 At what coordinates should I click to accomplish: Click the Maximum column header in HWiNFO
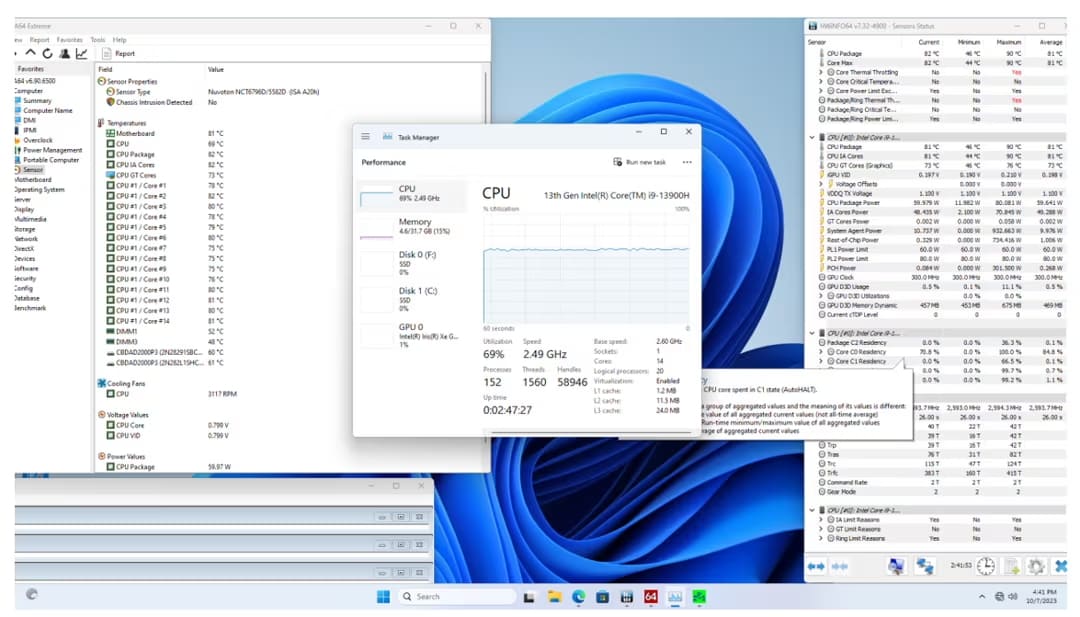tap(1008, 42)
